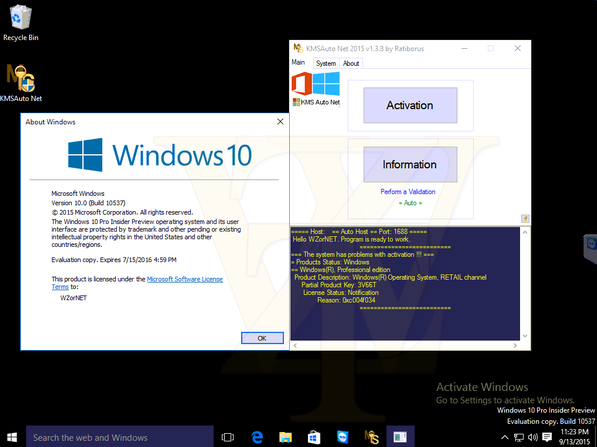
Task: Click the = Auto = mode label
Action: [410, 203]
